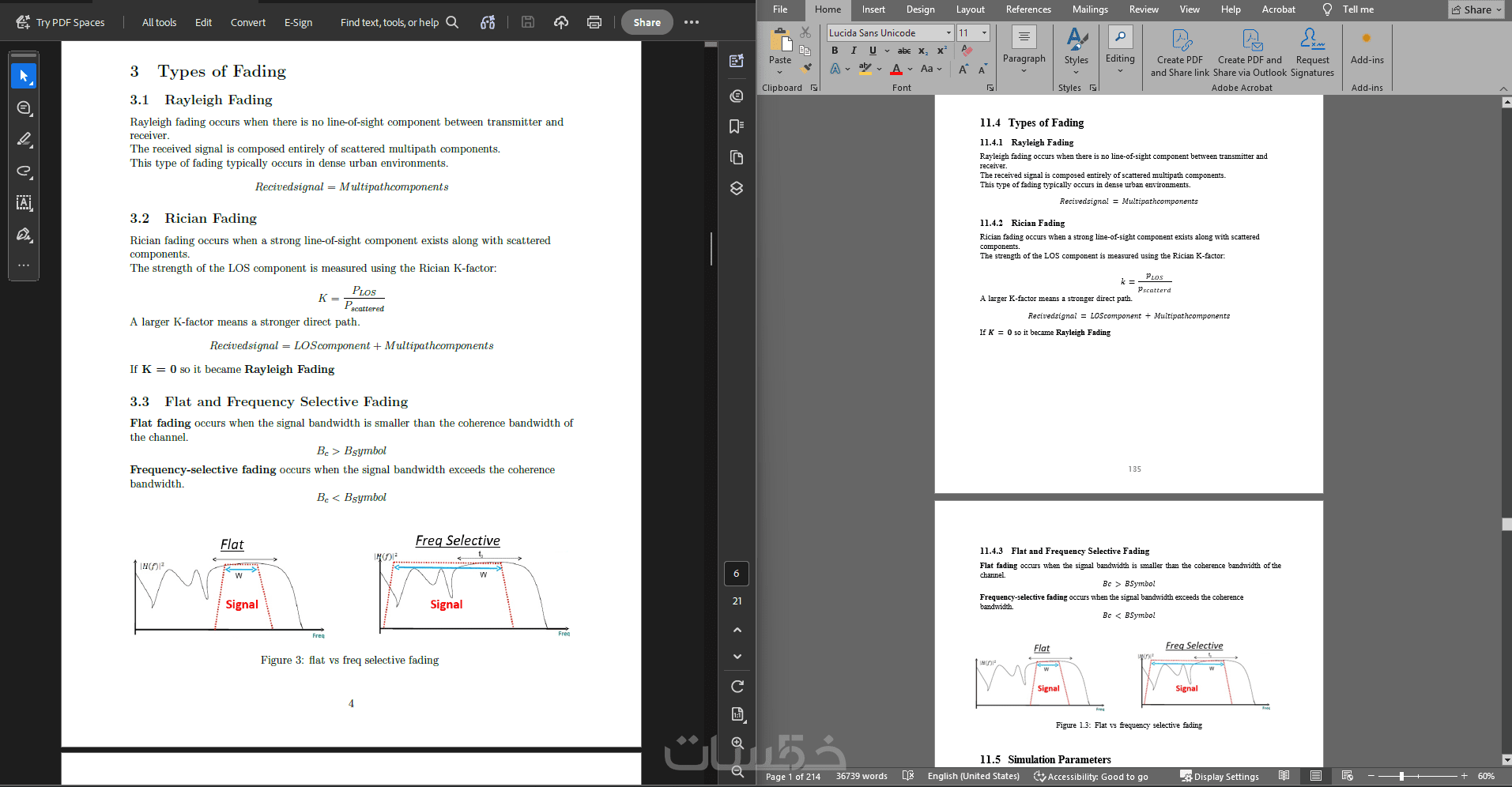Screen dimensions: 1512x787
Task: Pick the highlighter pen tool in Acrobat
Action: click(x=24, y=140)
